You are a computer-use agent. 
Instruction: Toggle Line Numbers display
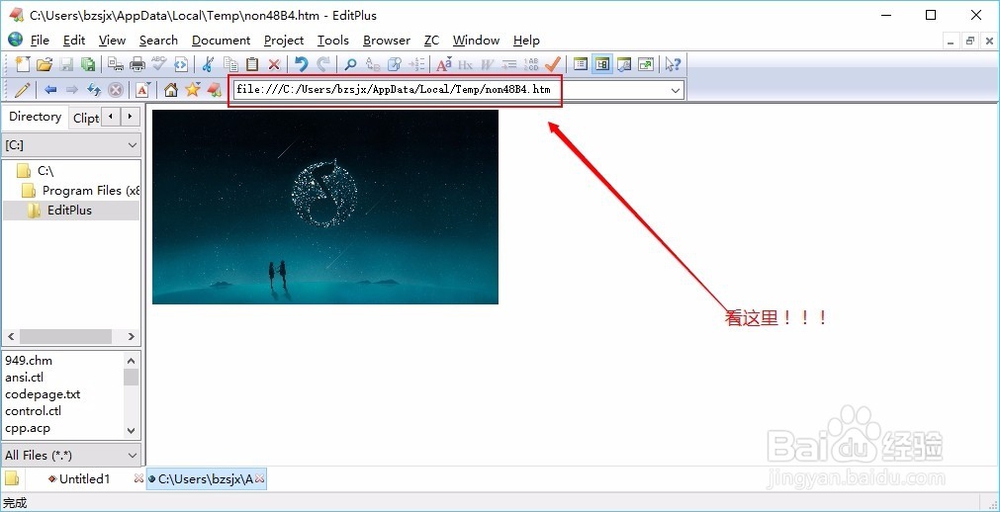[x=531, y=64]
